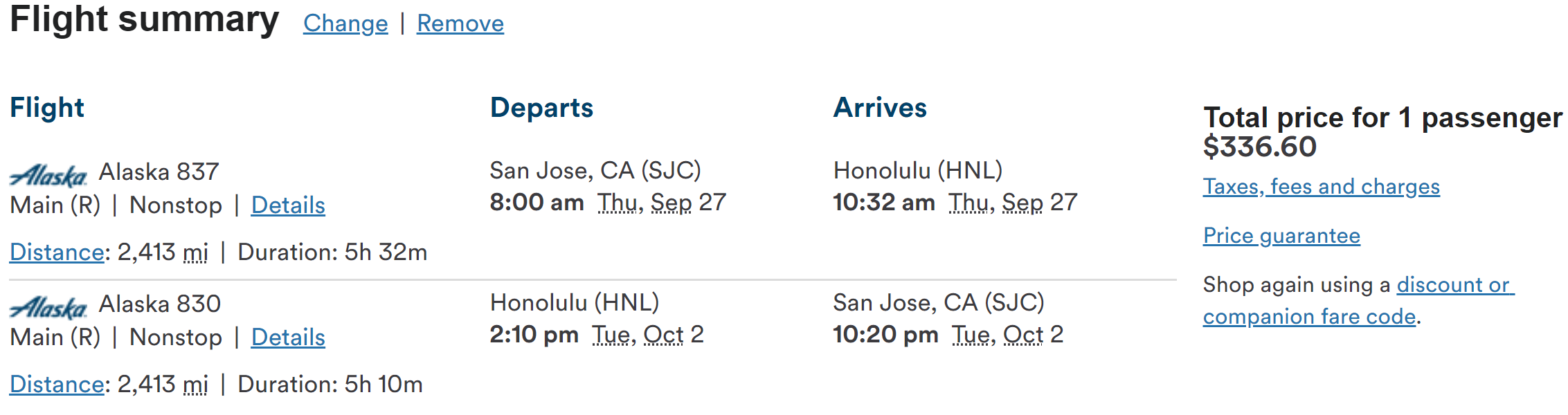Click the Distance link for the 5h 32m flight
The width and height of the screenshot is (1568, 415).
tap(57, 252)
